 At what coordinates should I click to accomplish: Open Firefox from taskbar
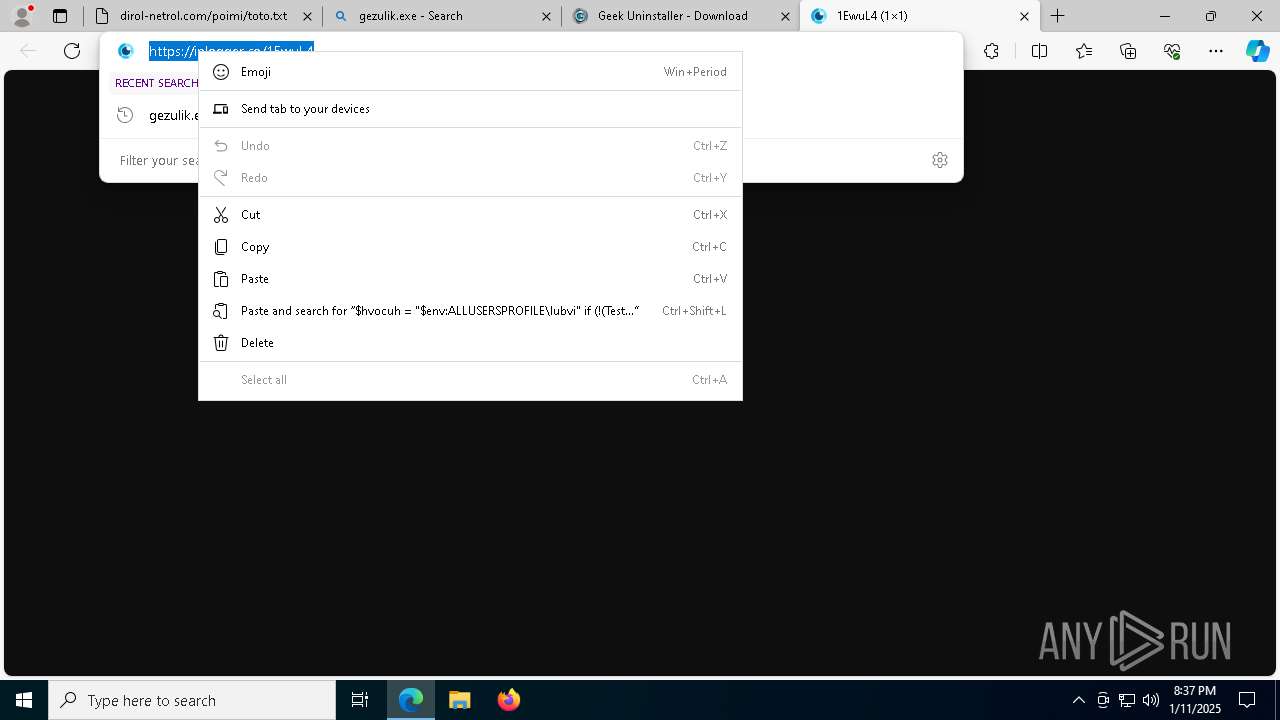tap(509, 700)
